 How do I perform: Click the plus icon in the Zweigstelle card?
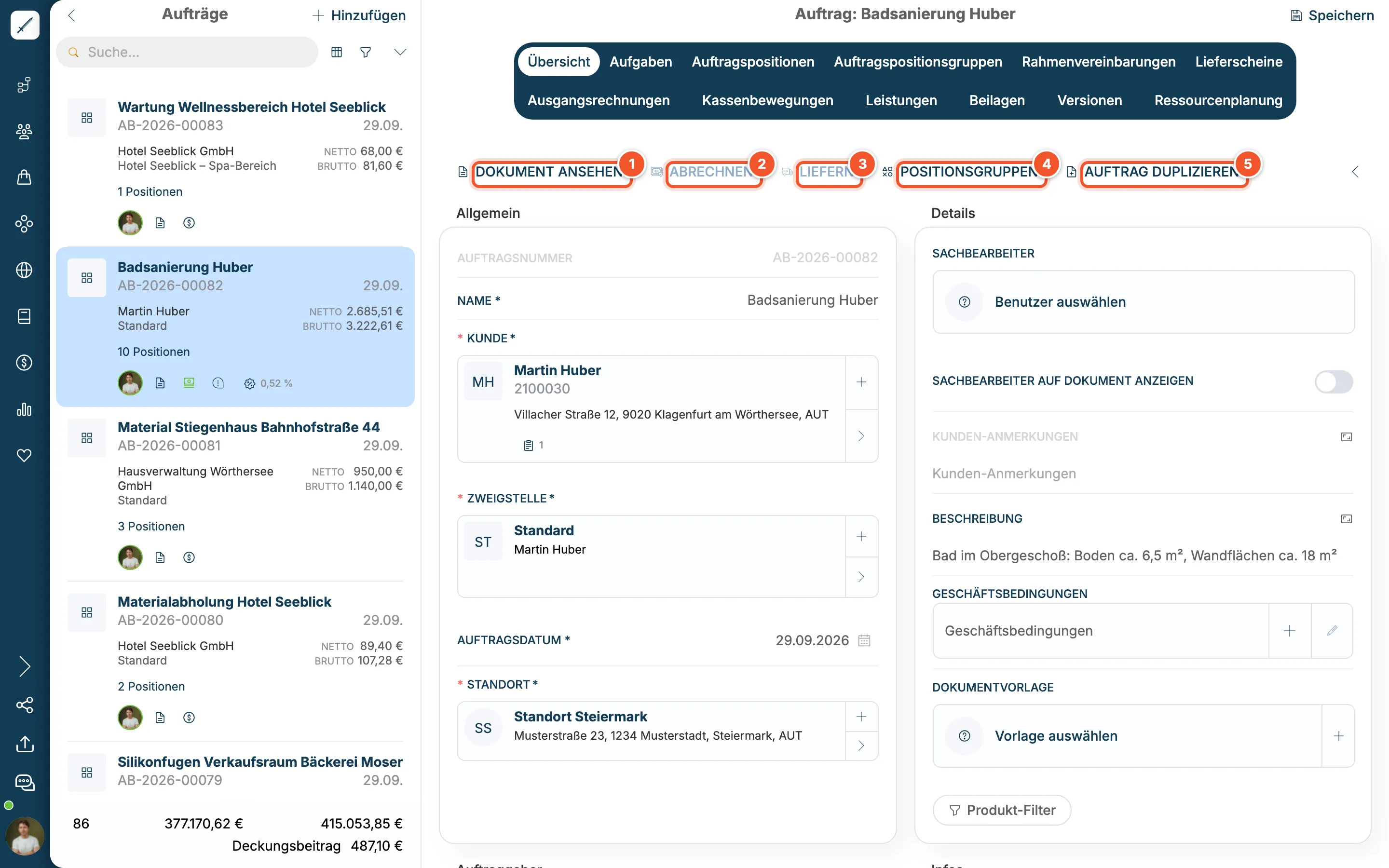861,536
